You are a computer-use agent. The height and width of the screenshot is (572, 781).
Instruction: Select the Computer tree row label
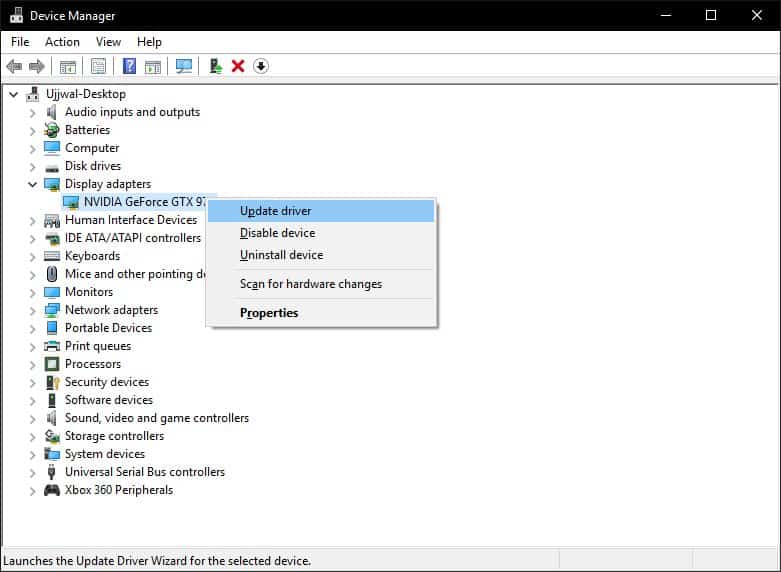pyautogui.click(x=92, y=148)
